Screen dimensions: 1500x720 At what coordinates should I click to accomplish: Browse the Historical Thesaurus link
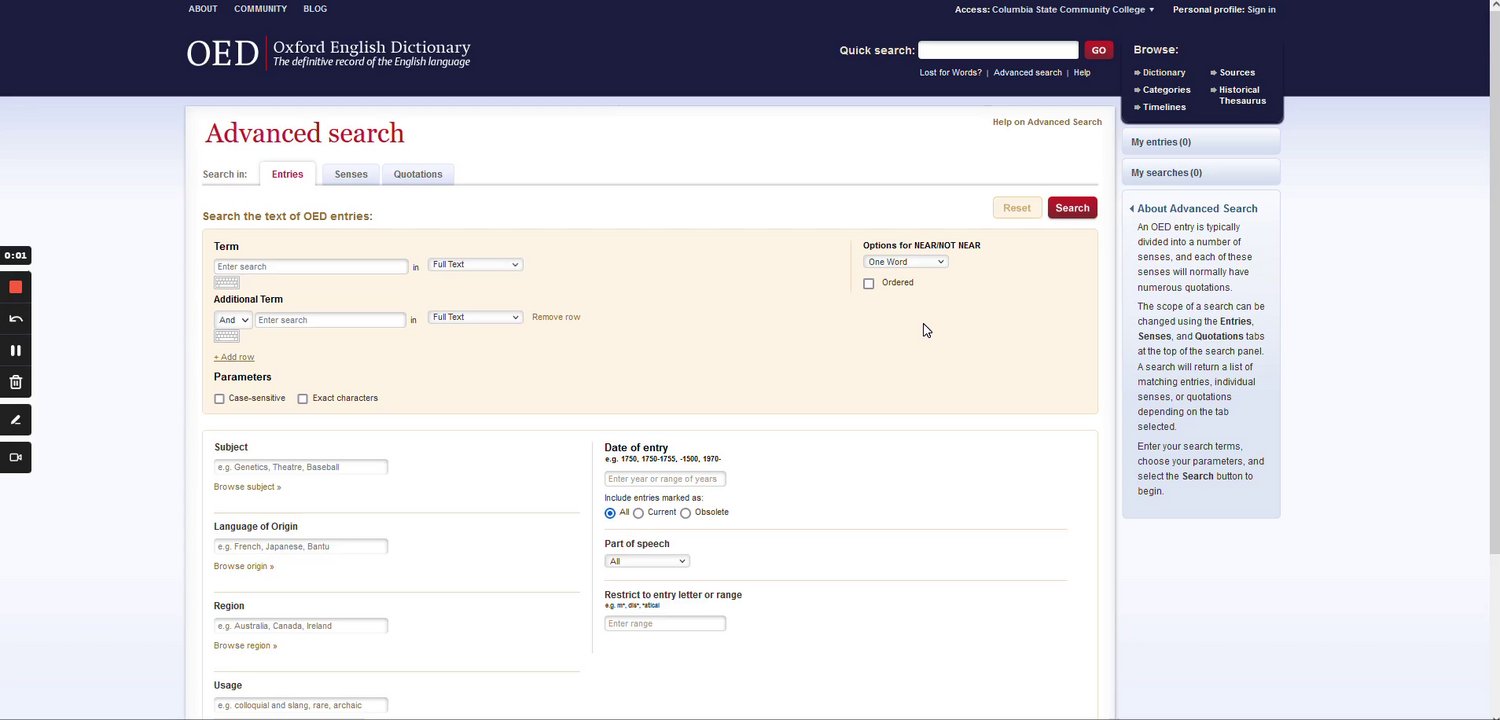click(1242, 95)
